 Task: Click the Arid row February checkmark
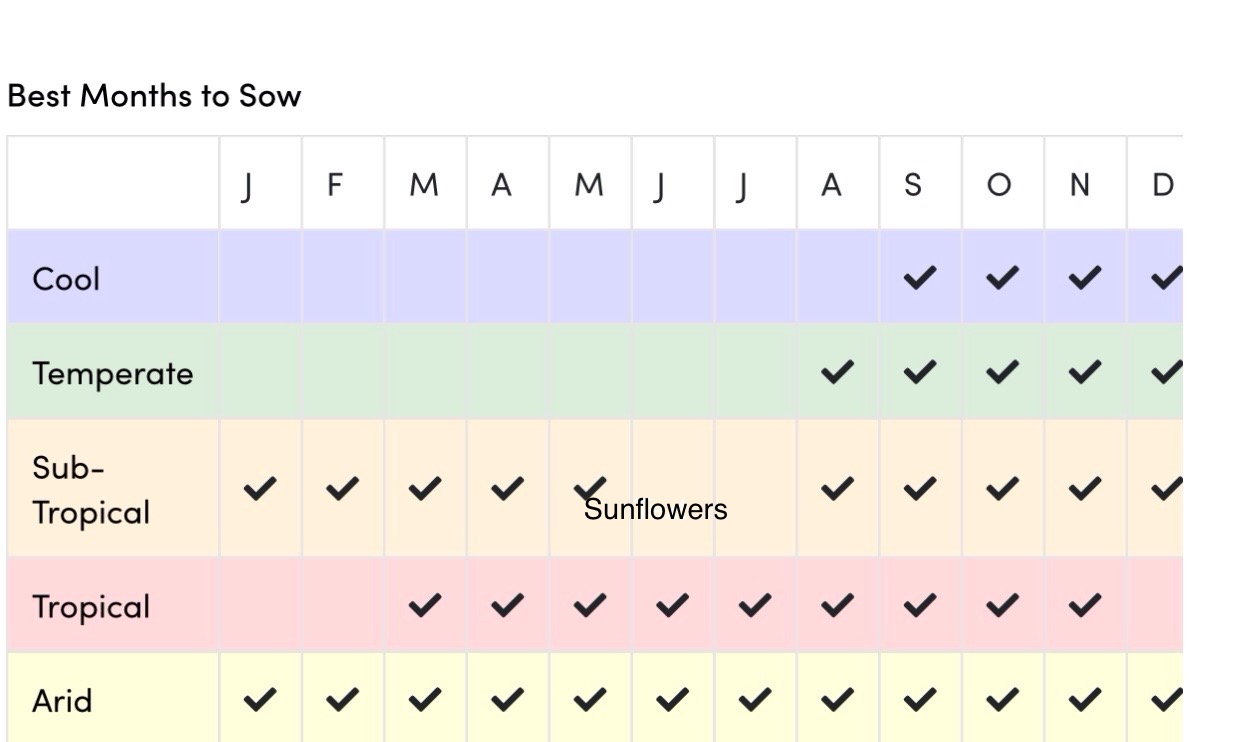point(343,700)
